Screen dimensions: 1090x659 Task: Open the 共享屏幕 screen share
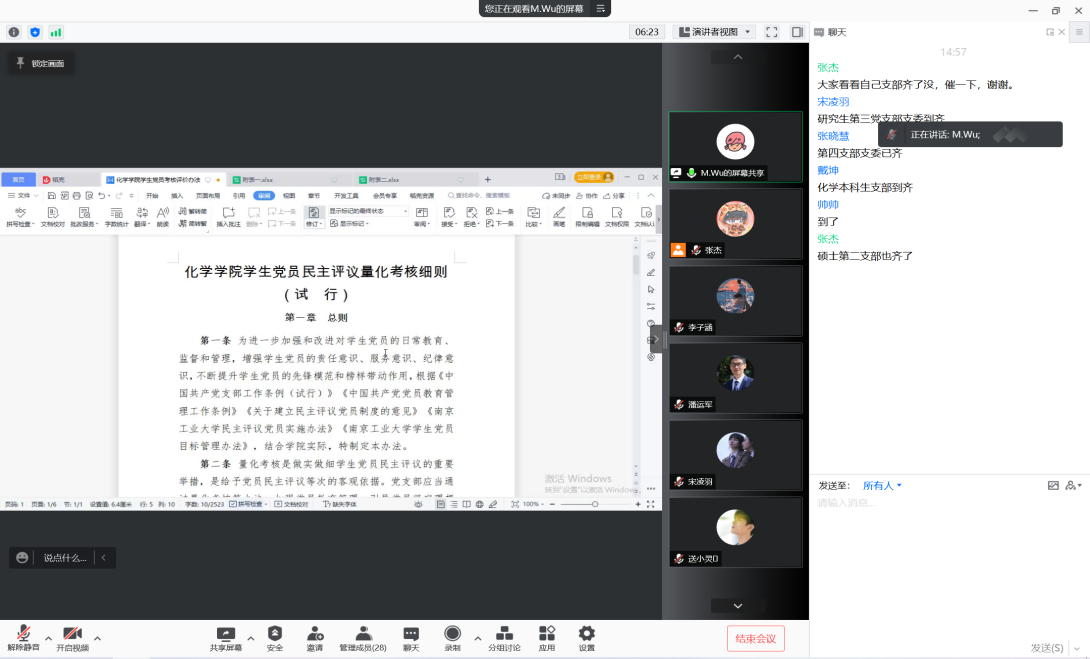coord(225,636)
